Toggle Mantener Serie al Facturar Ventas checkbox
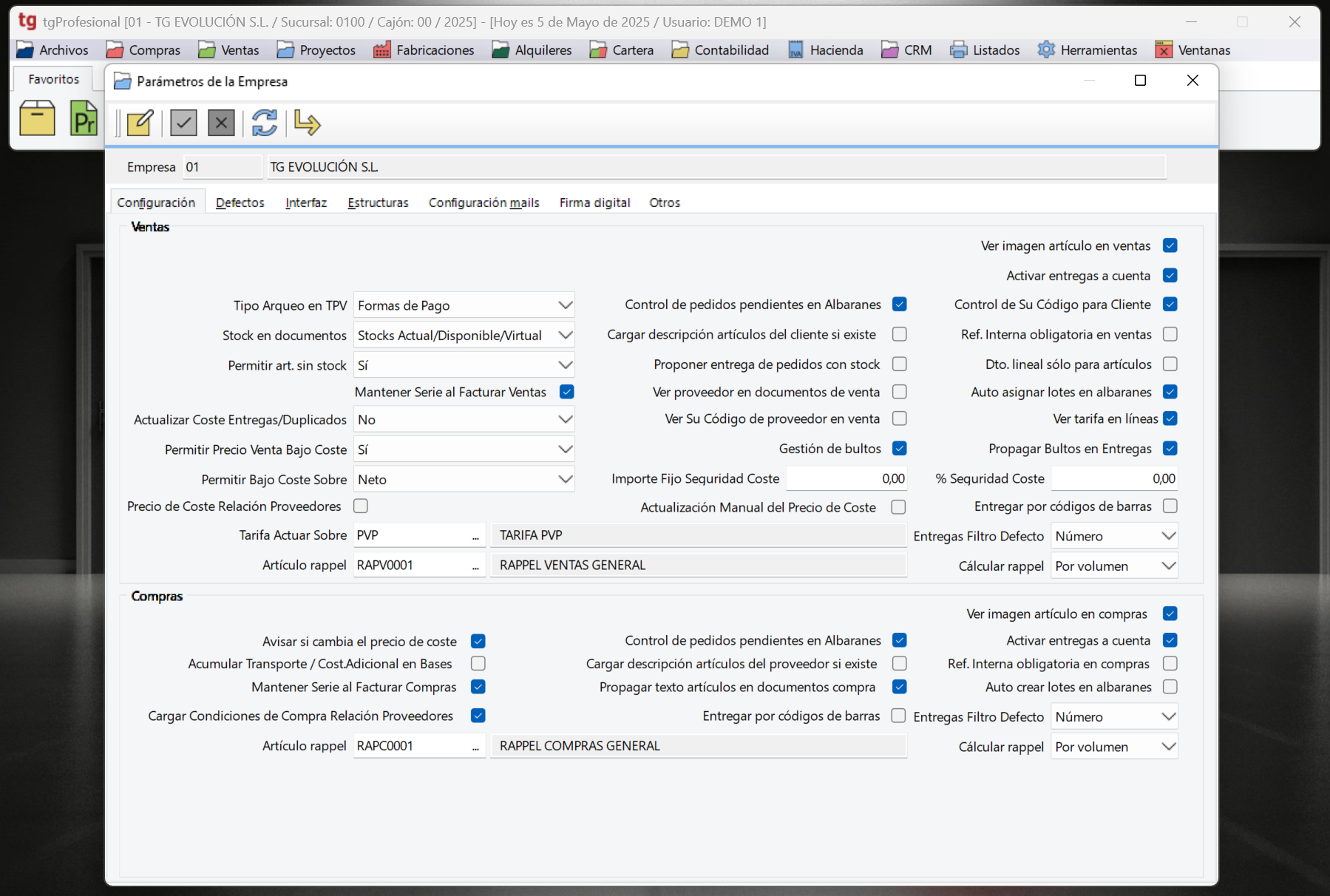The width and height of the screenshot is (1330, 896). [x=567, y=392]
